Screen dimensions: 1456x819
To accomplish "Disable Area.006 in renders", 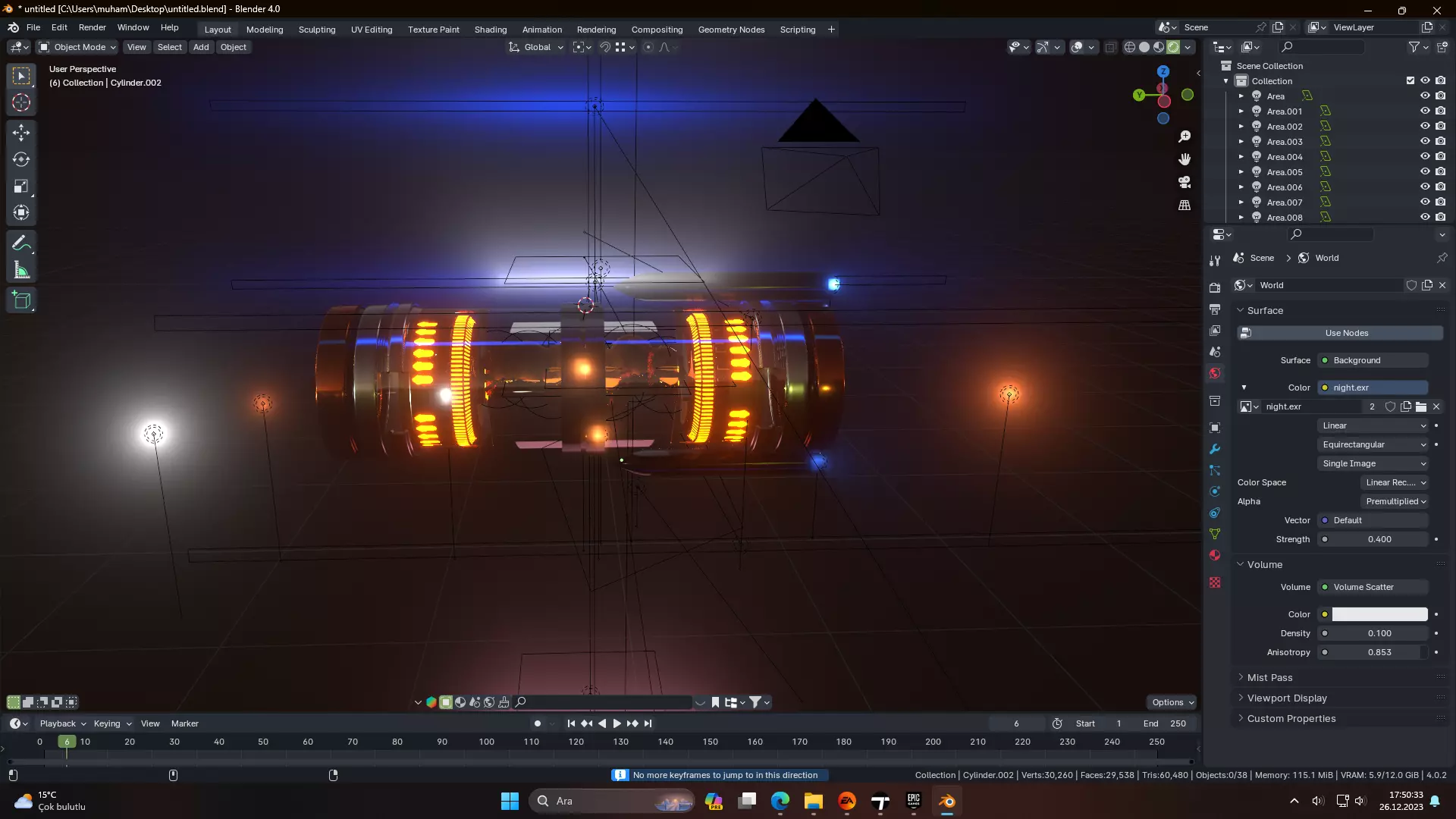I will pos(1440,187).
